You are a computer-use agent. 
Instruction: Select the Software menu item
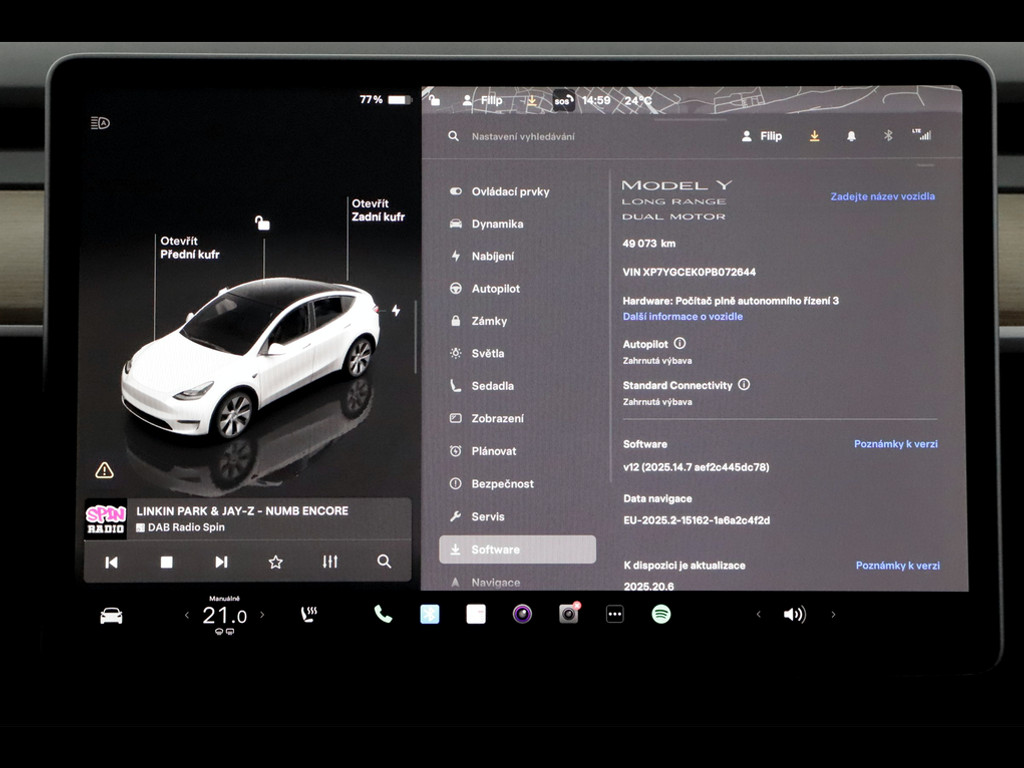pyautogui.click(x=517, y=549)
